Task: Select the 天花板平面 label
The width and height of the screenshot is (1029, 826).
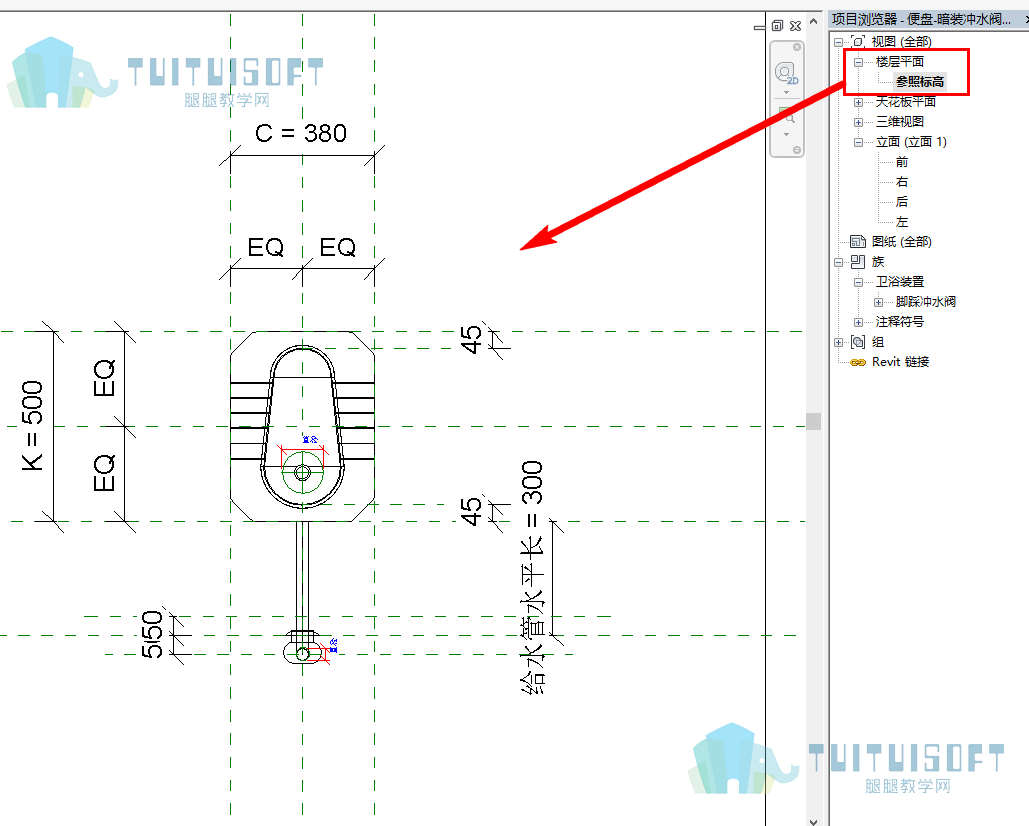Action: pos(906,102)
